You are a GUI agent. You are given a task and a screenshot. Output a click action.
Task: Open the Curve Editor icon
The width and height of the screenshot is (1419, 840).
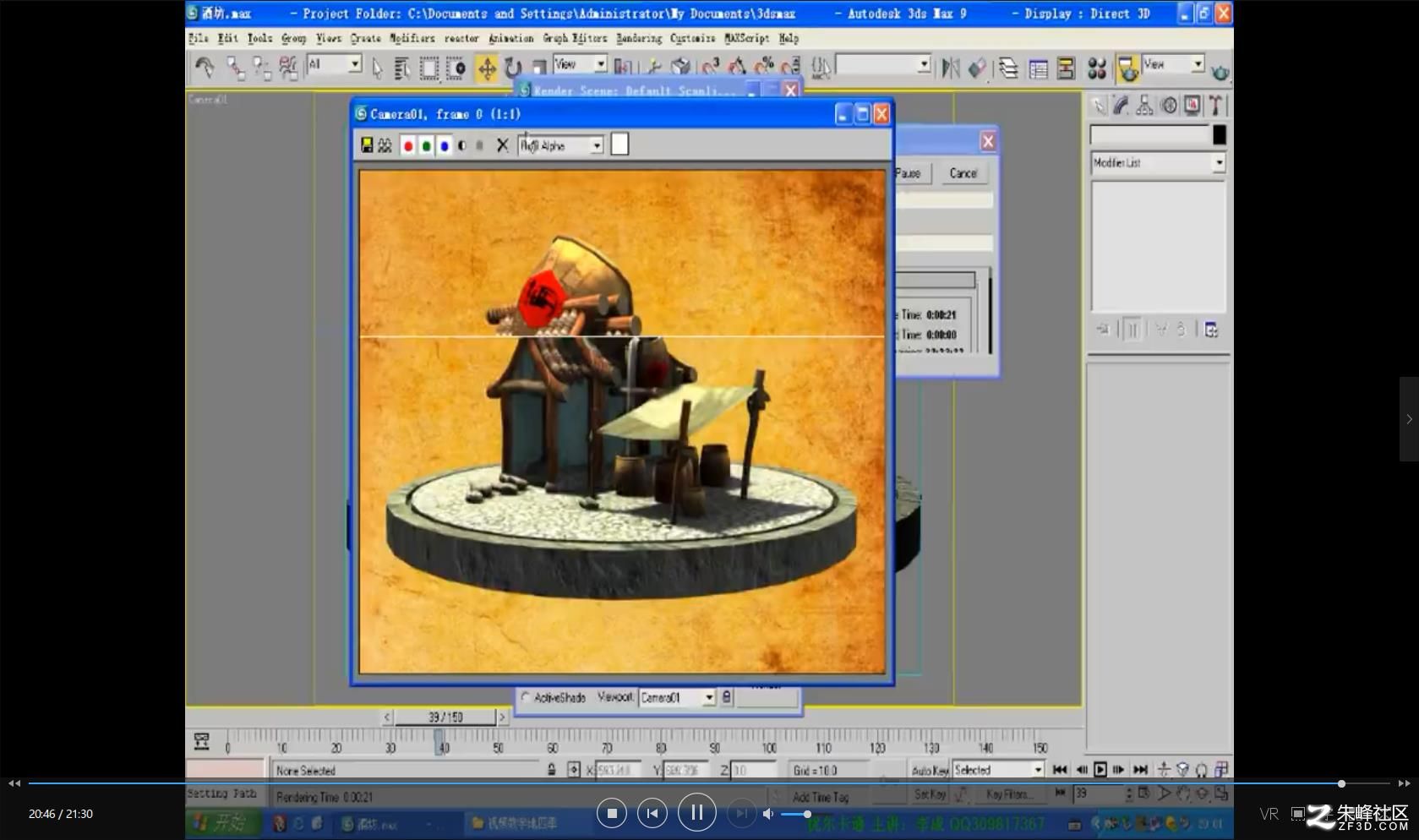click(x=1038, y=68)
